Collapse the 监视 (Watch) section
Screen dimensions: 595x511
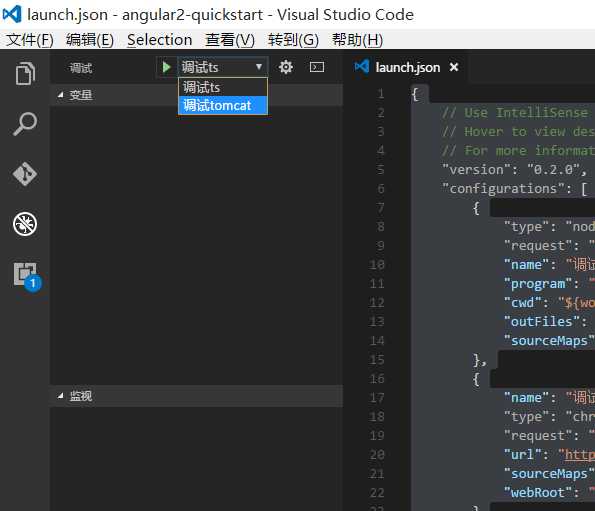point(196,396)
